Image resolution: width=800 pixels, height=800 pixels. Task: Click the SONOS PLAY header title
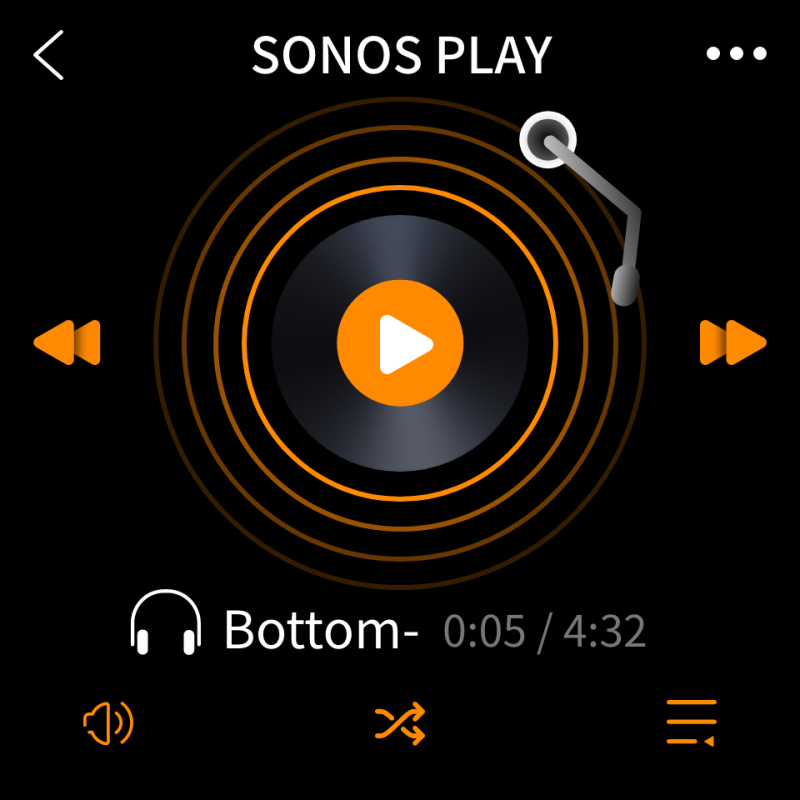(402, 55)
